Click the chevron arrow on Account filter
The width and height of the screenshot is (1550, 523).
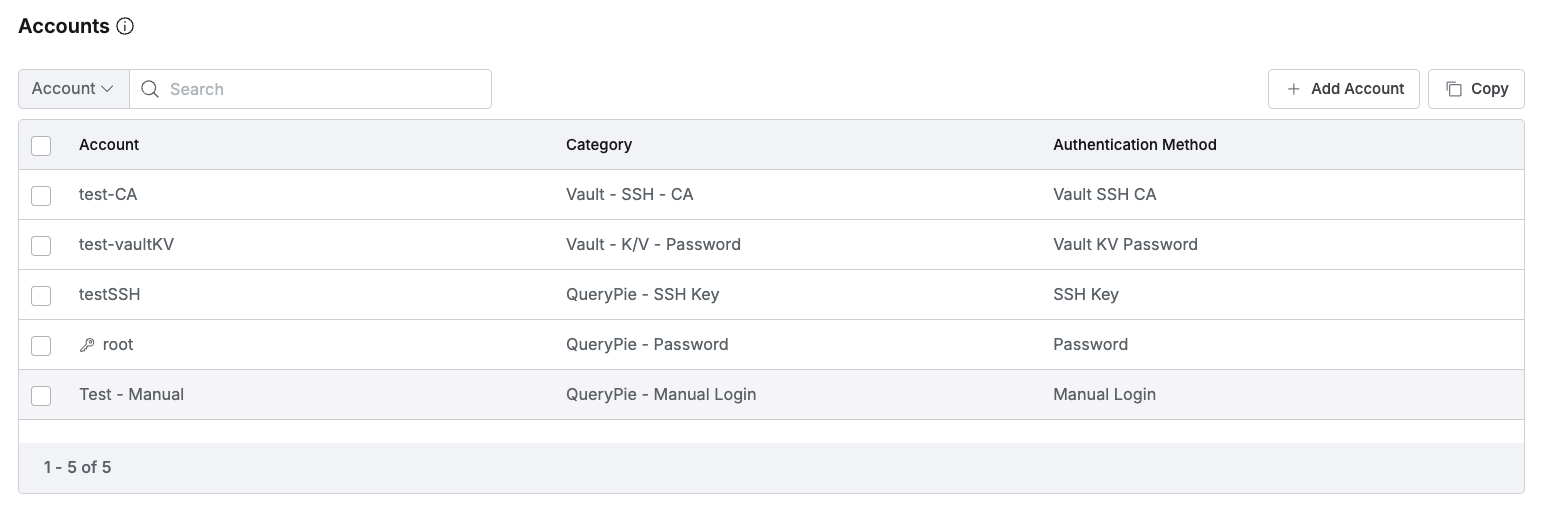(x=108, y=89)
